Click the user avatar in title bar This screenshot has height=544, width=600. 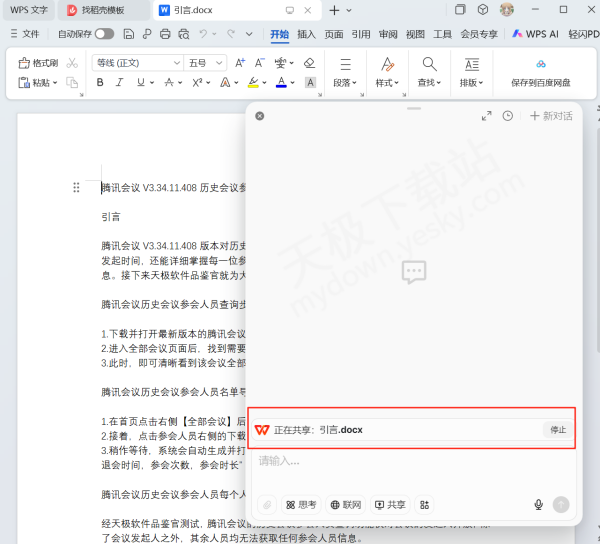coord(507,10)
